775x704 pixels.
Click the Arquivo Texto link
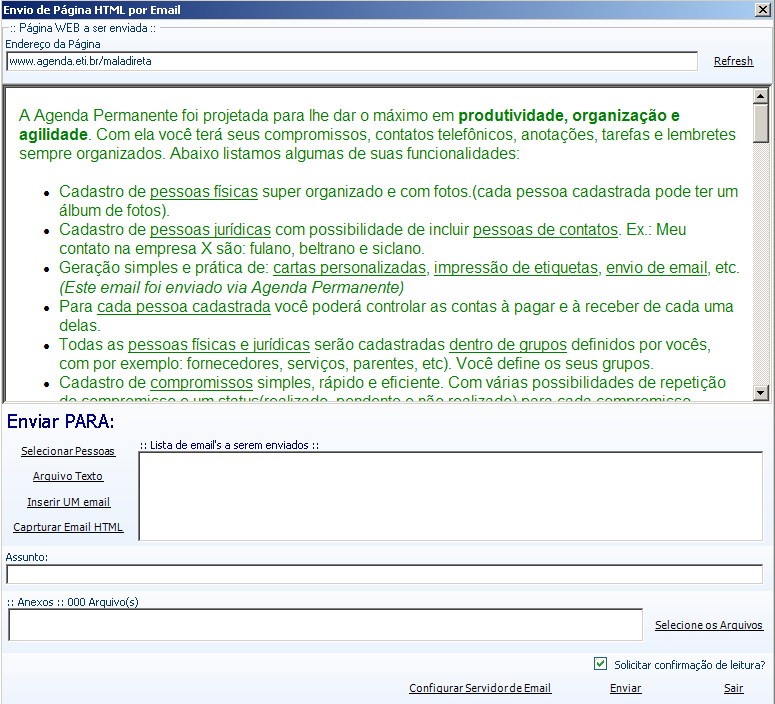coord(68,476)
